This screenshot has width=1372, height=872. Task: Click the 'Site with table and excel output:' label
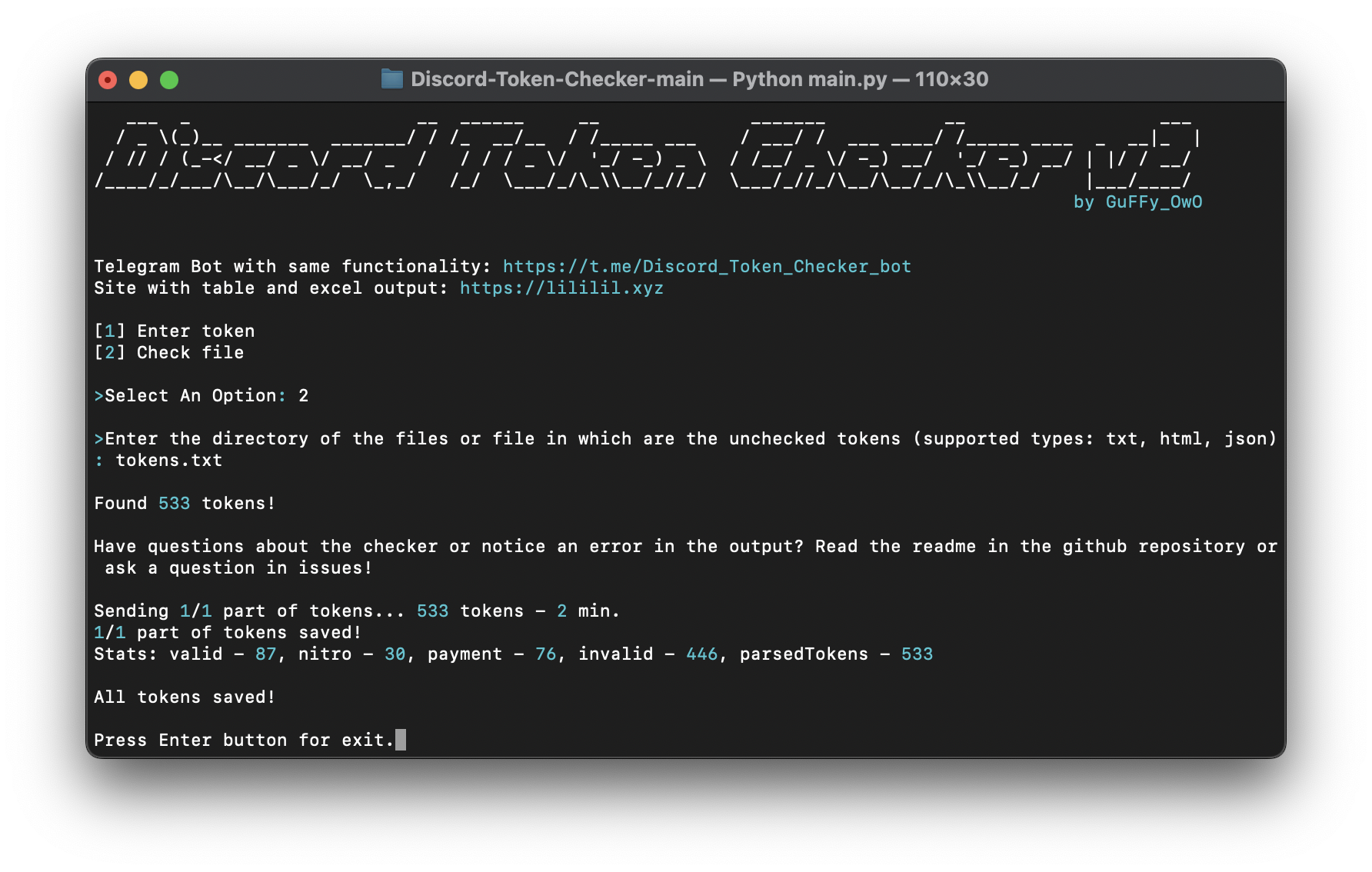pyautogui.click(x=271, y=288)
